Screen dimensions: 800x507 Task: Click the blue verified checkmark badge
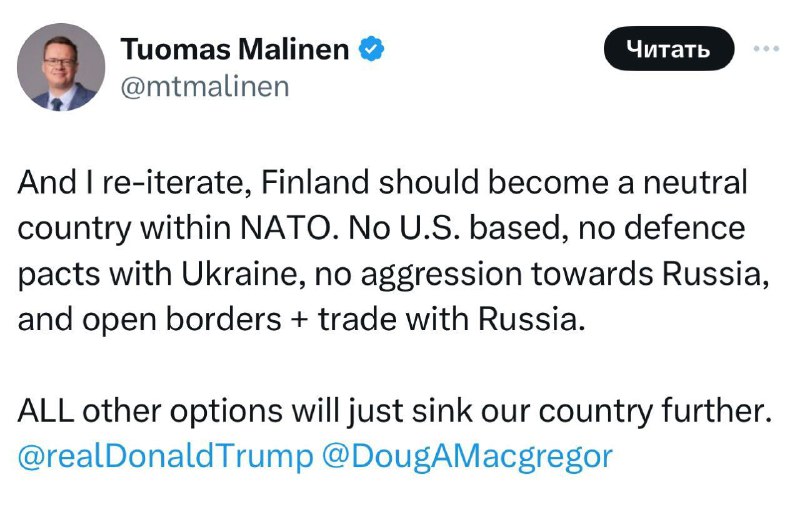tap(371, 49)
